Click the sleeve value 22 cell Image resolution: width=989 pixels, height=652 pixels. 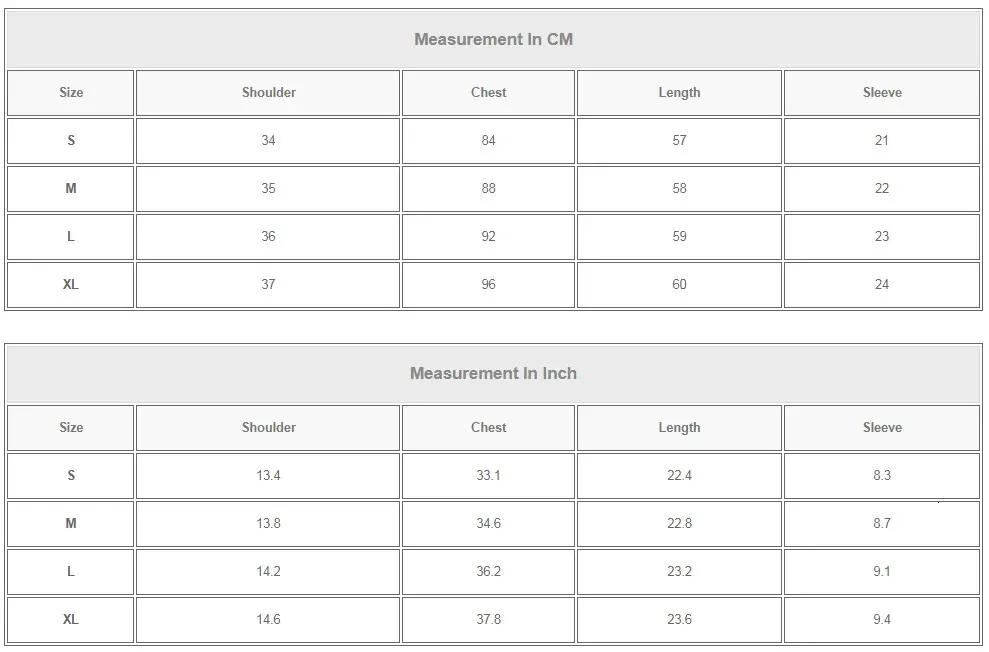pos(881,189)
